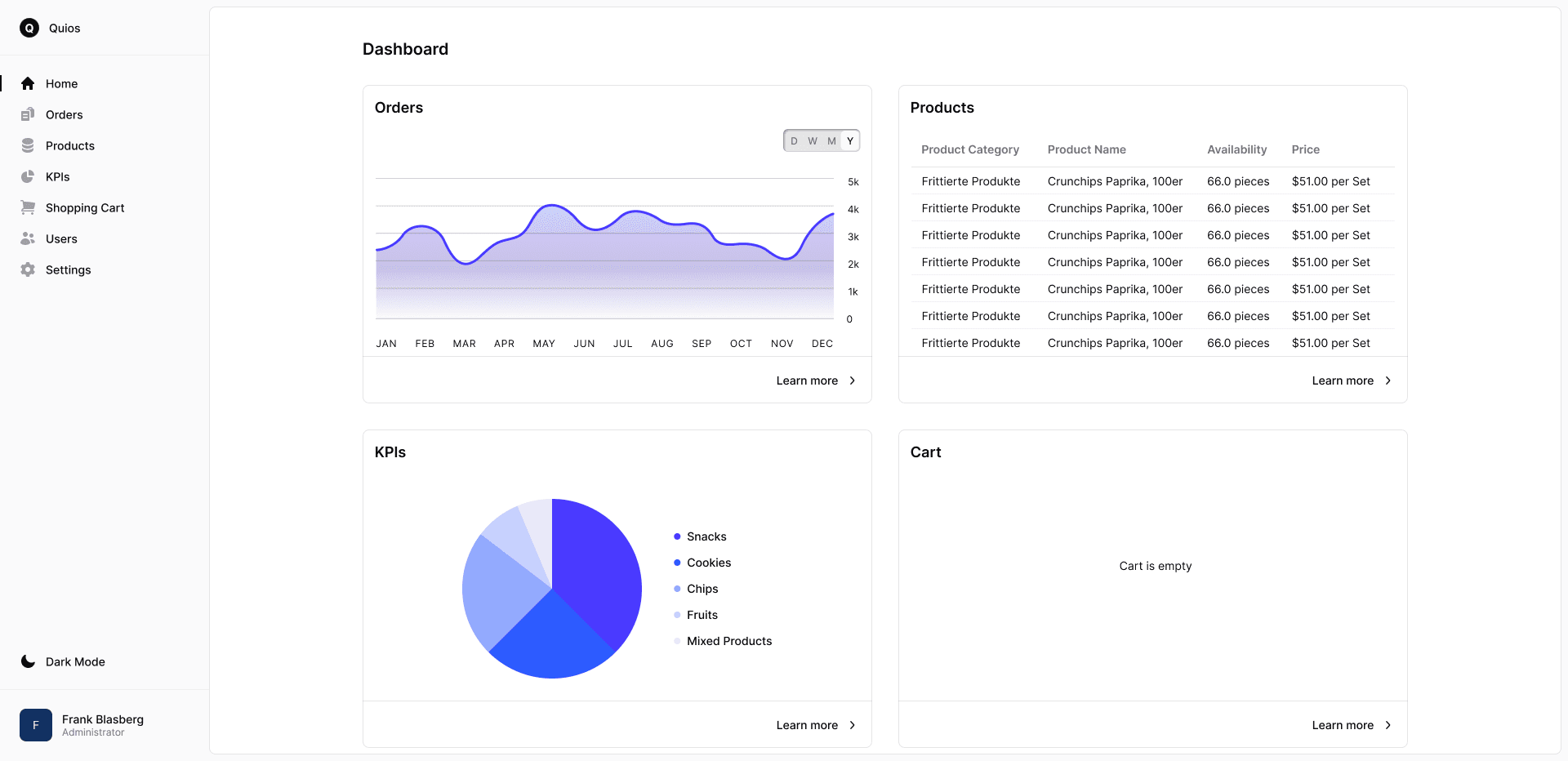
Task: Click the Snacks legend color dot
Action: pyautogui.click(x=677, y=536)
